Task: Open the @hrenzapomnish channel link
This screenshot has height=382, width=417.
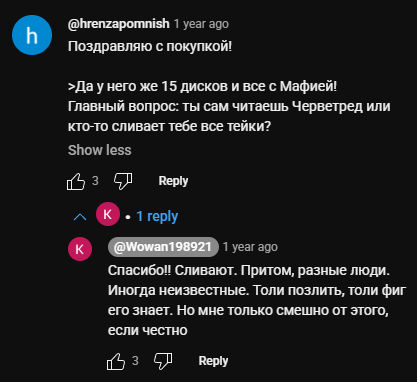Action: [119, 24]
